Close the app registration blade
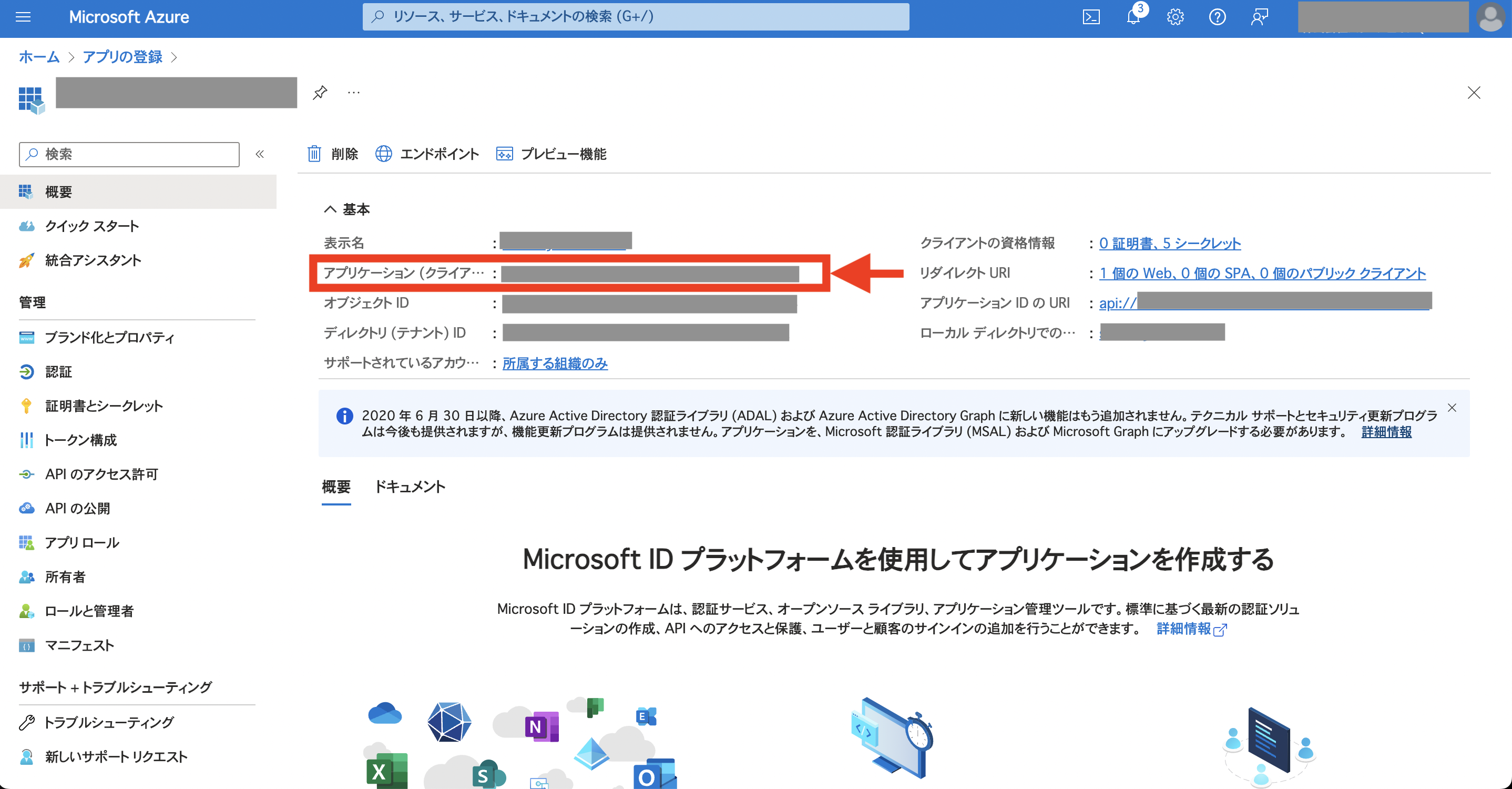 pos(1474,93)
